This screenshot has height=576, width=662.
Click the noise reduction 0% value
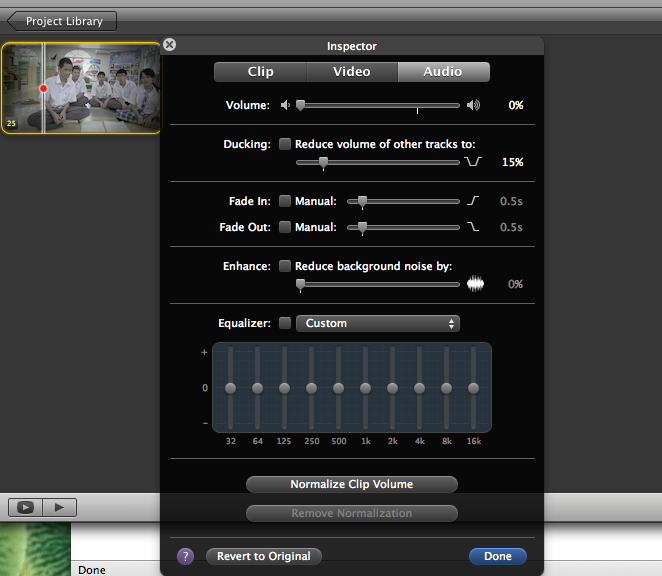(515, 284)
